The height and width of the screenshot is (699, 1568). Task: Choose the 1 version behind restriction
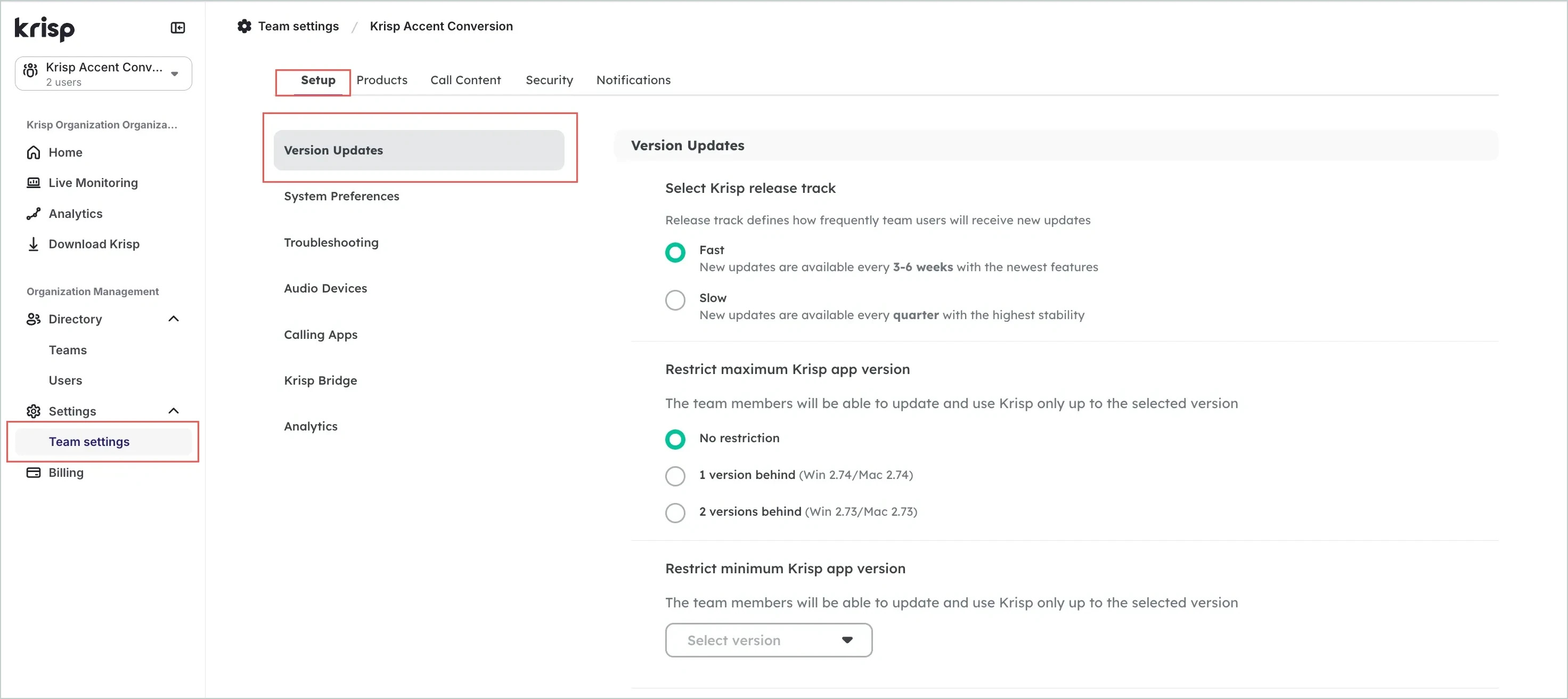point(675,476)
